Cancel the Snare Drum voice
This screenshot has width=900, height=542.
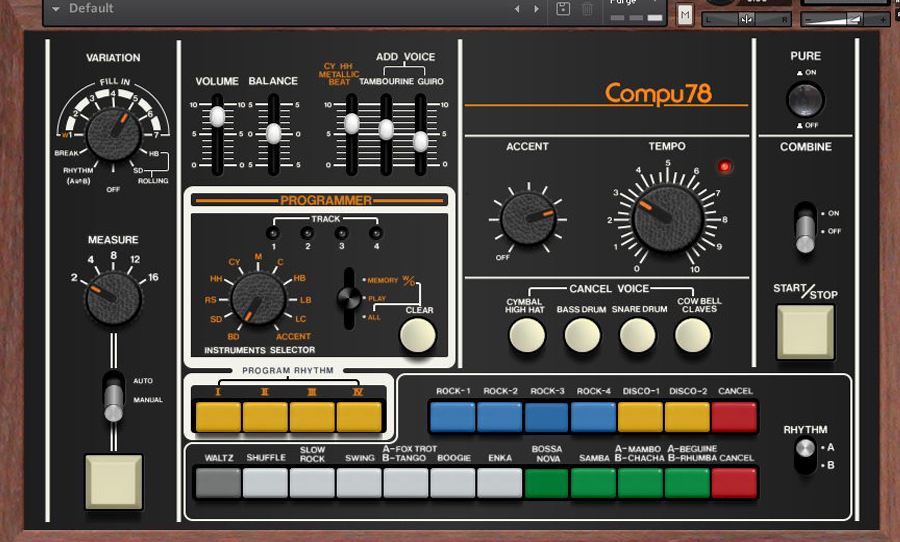coord(637,337)
